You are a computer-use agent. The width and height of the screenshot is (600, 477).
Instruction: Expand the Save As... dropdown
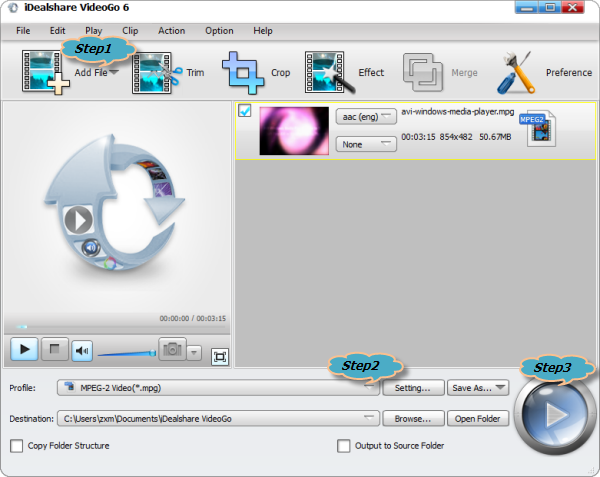[500, 387]
